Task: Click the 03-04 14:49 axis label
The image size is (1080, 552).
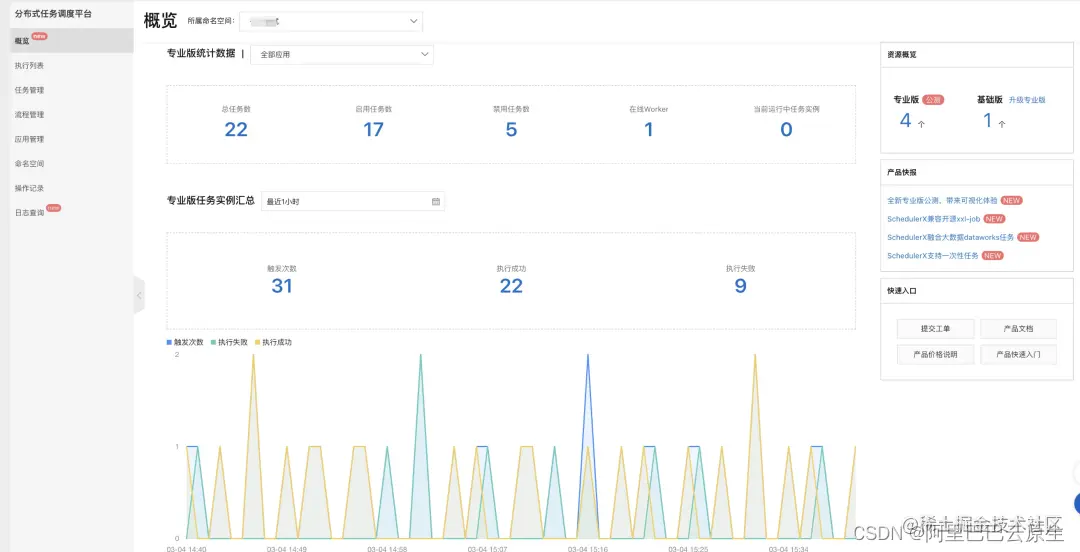Action: pyautogui.click(x=287, y=549)
